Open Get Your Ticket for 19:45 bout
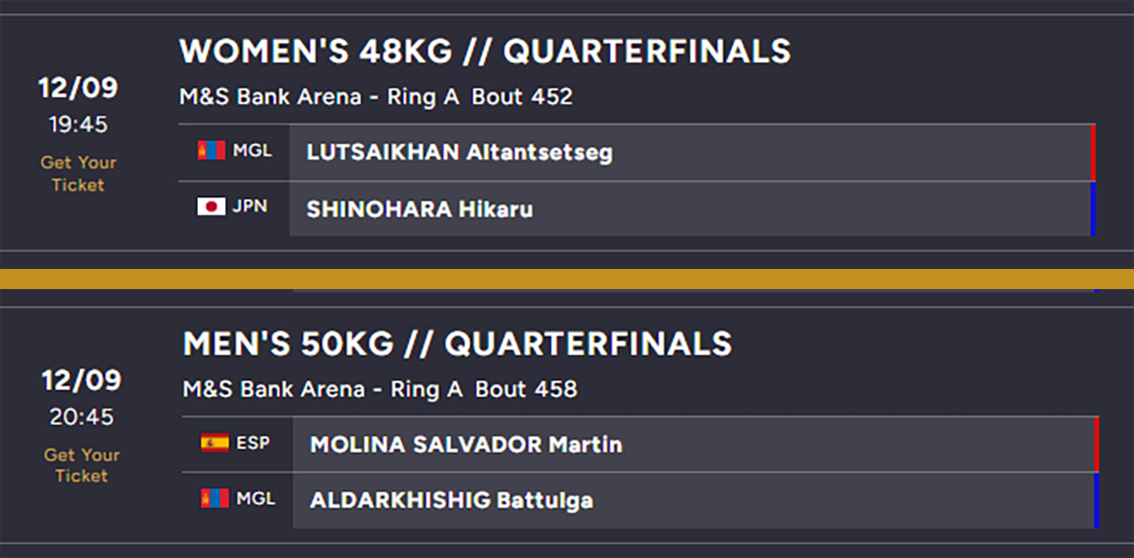Image resolution: width=1134 pixels, height=558 pixels. [x=78, y=173]
